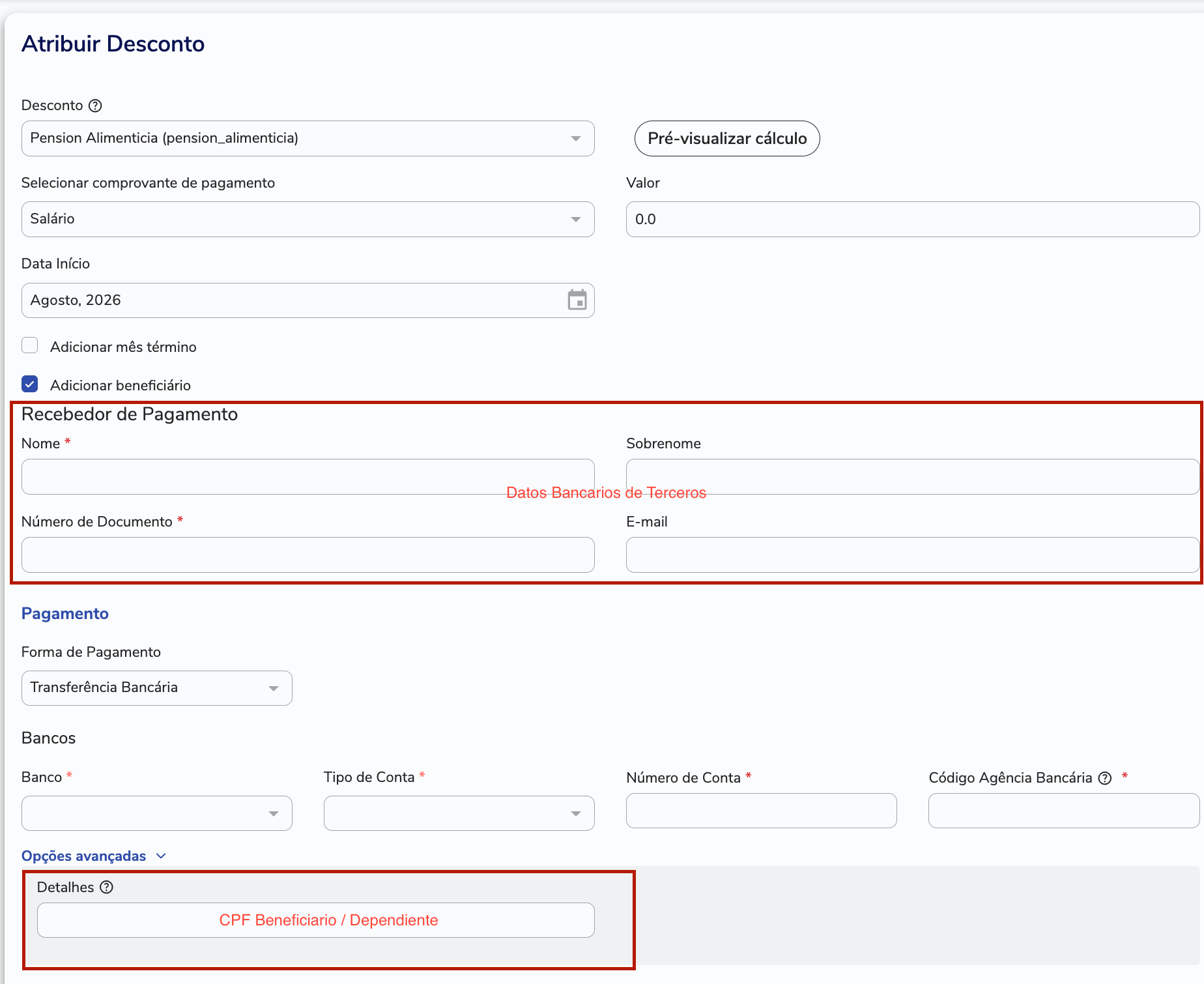Click the Número de Documento field

(308, 555)
